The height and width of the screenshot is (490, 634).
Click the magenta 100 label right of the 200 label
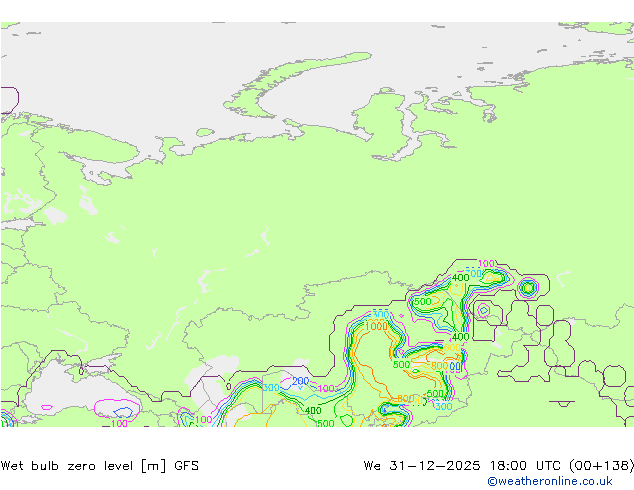click(326, 389)
